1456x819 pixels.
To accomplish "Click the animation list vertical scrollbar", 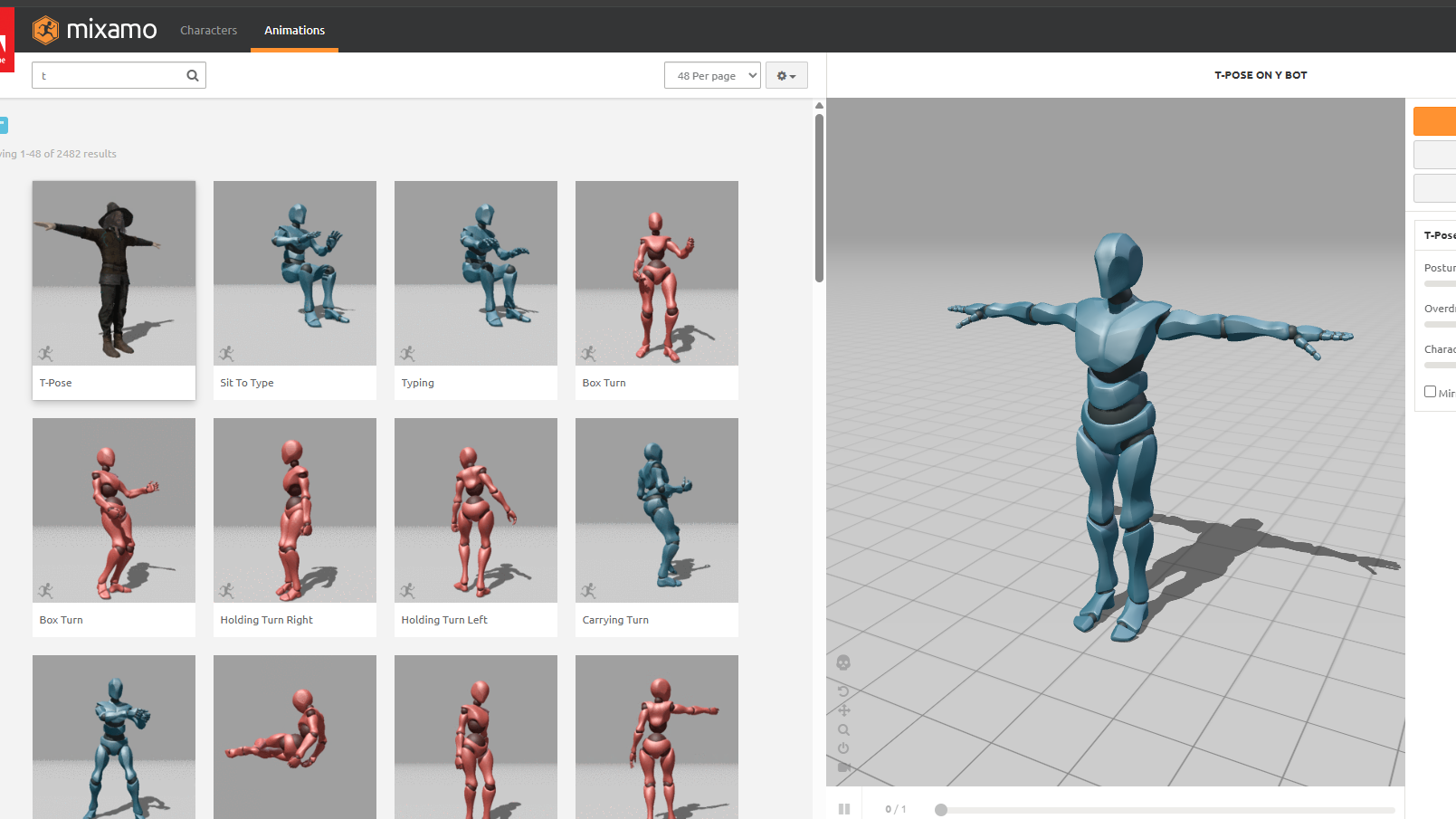I will point(819,199).
